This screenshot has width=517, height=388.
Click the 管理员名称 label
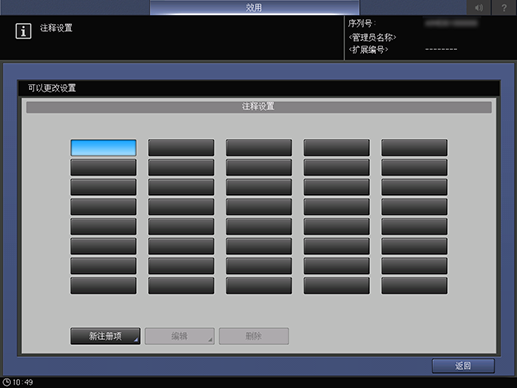coord(372,37)
